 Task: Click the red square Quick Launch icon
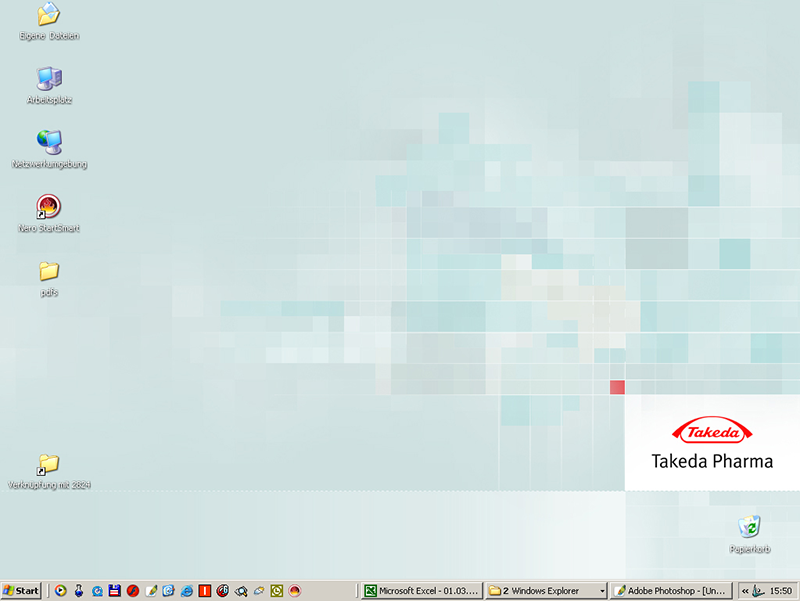204,591
